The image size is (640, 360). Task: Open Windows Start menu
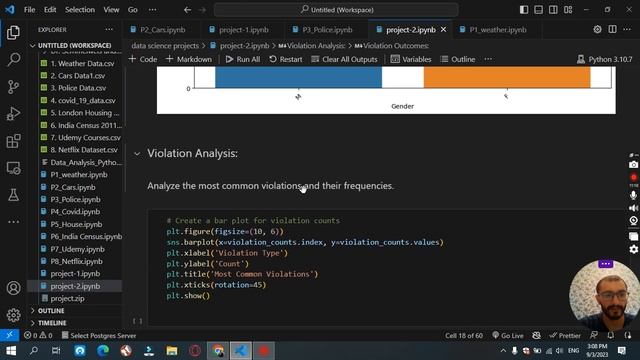[11, 351]
